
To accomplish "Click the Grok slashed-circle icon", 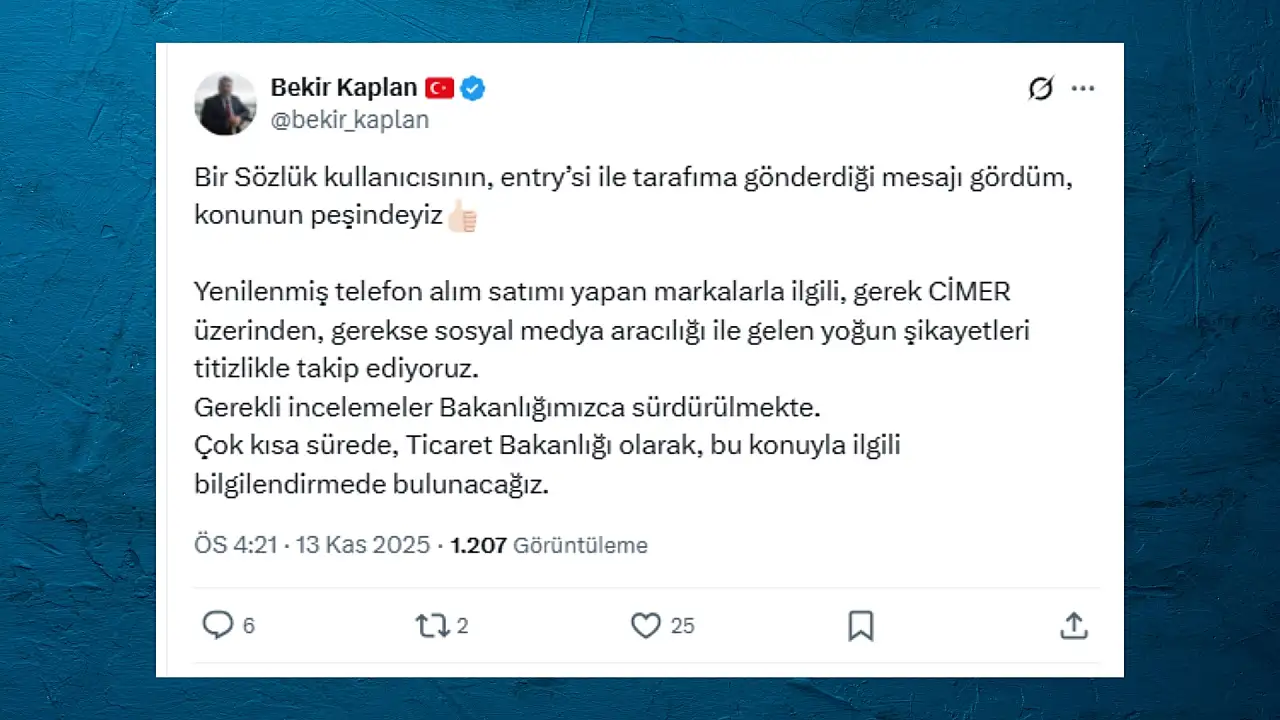I will 1041,89.
